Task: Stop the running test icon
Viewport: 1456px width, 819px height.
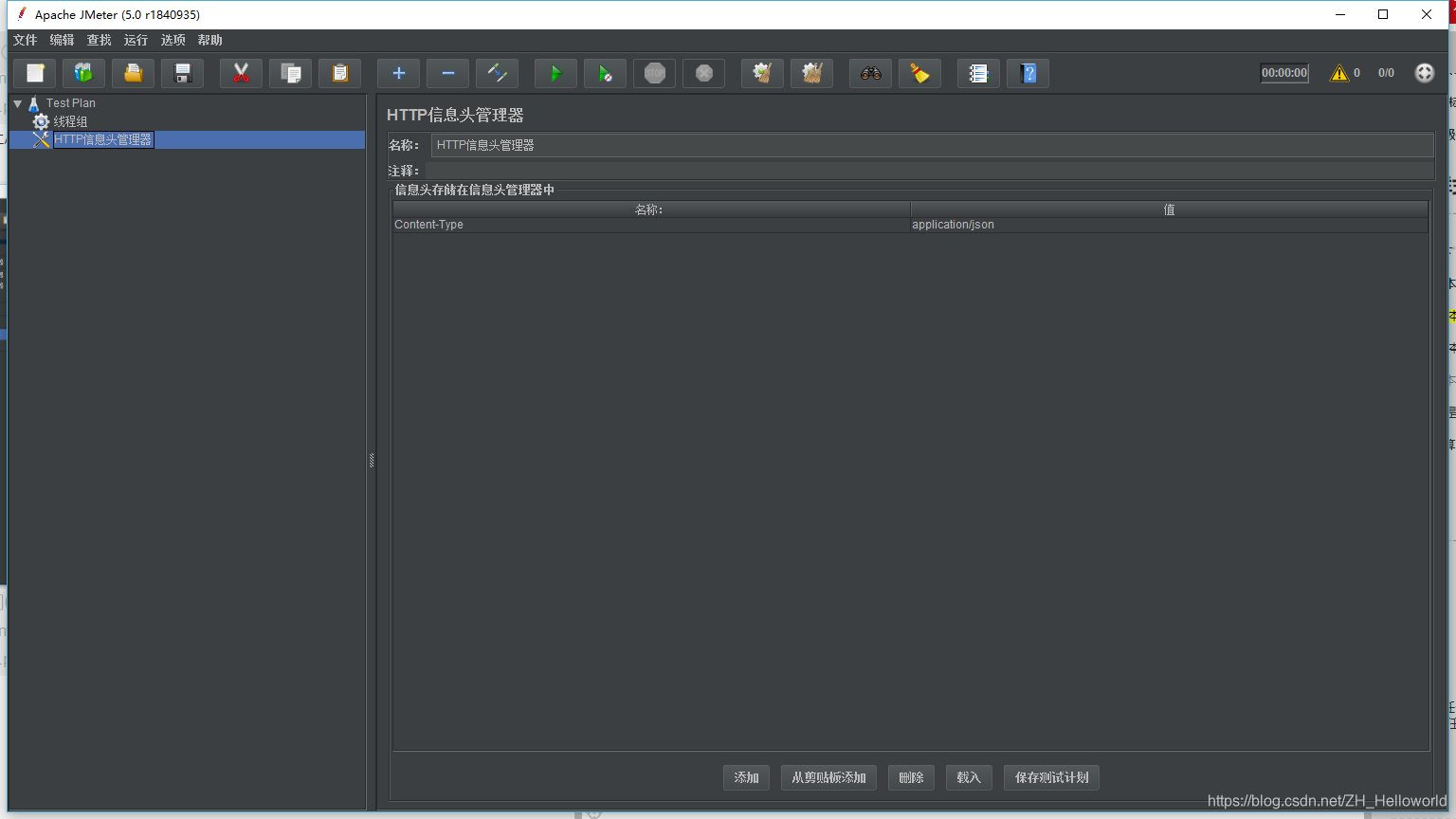Action: (x=654, y=73)
